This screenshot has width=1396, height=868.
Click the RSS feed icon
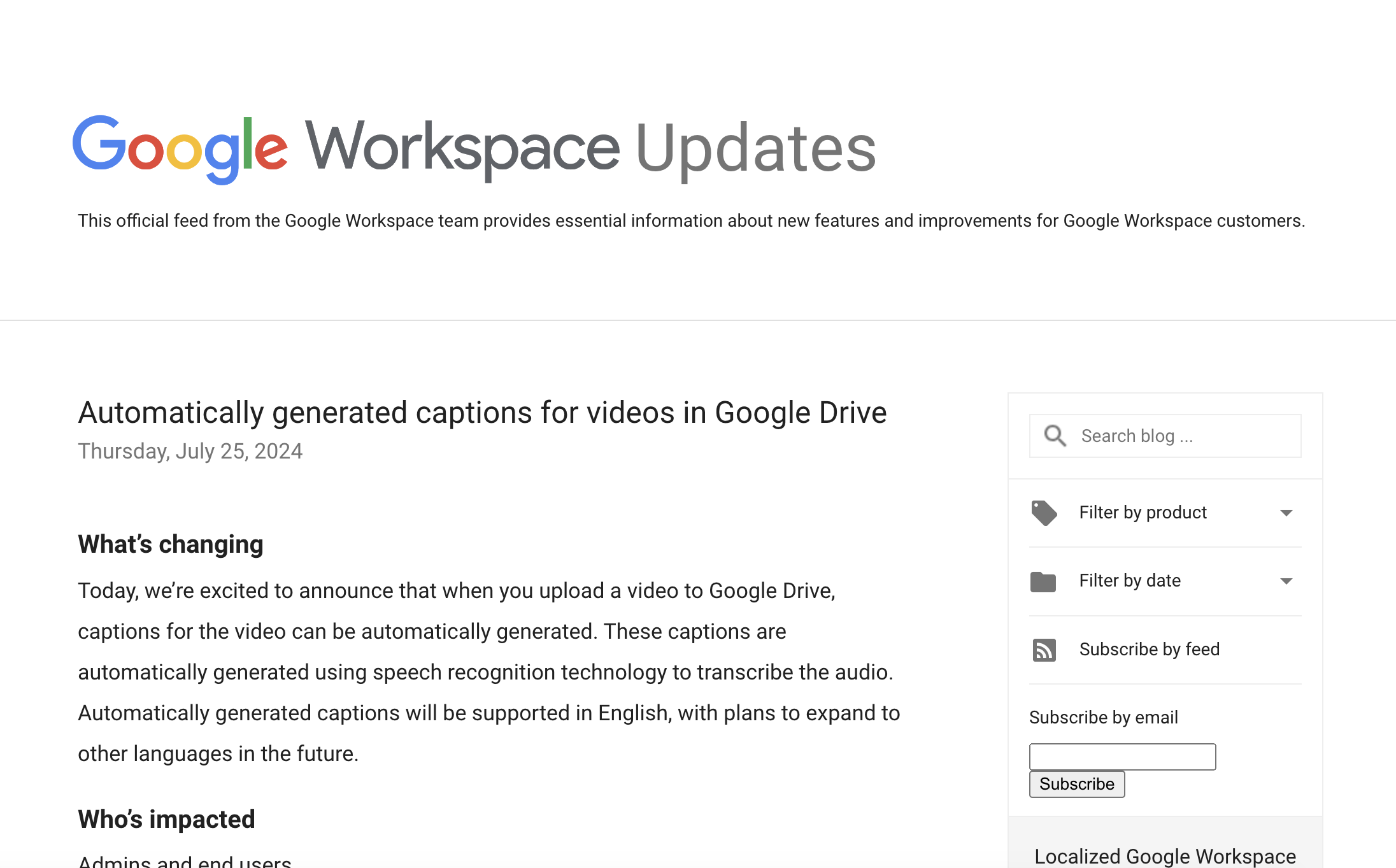pos(1044,650)
